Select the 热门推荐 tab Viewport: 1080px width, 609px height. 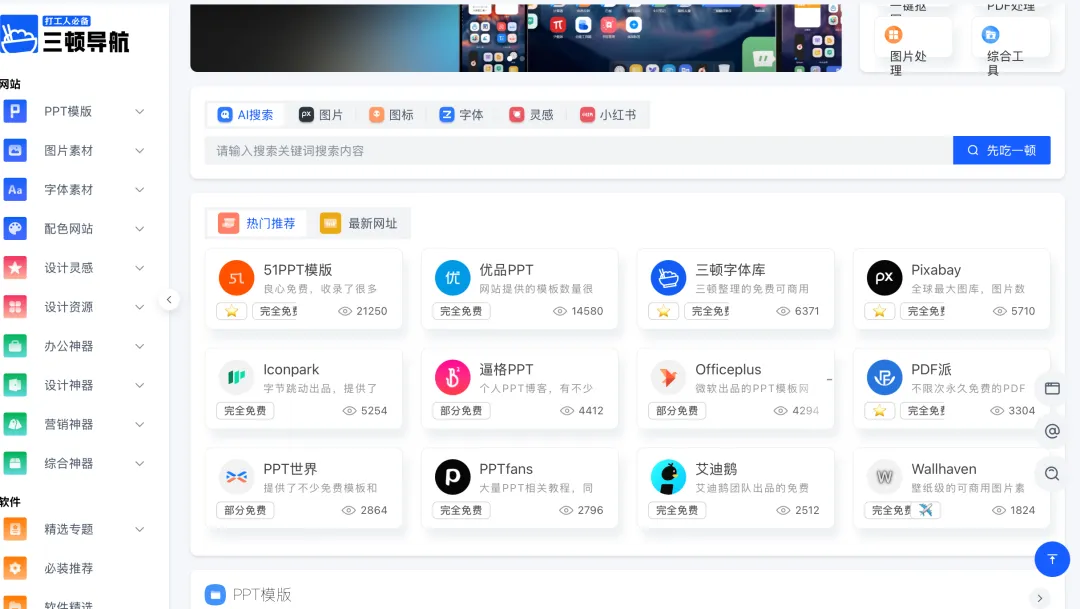(x=257, y=223)
